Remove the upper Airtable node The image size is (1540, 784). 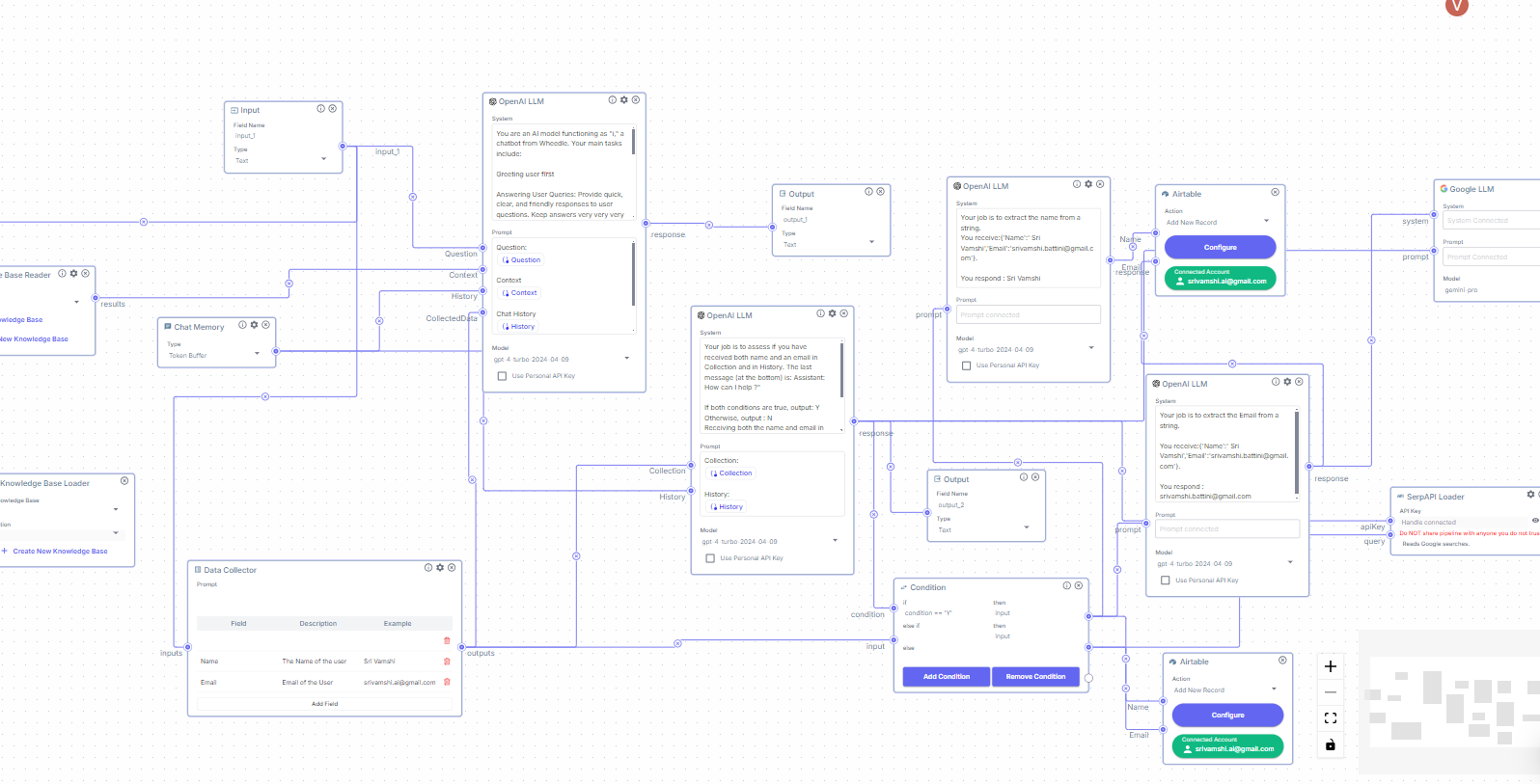click(x=1276, y=192)
